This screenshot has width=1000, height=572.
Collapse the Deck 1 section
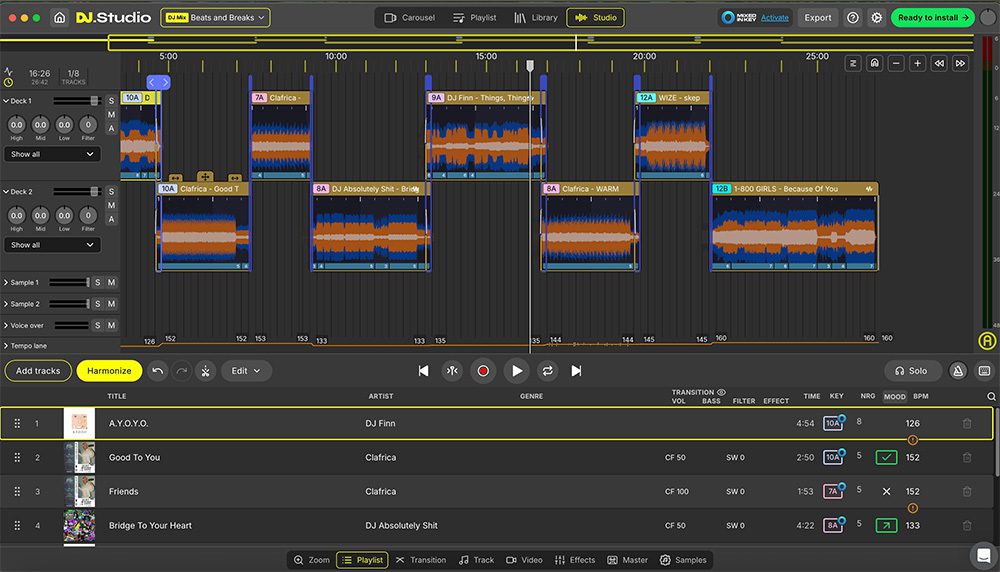(x=6, y=101)
